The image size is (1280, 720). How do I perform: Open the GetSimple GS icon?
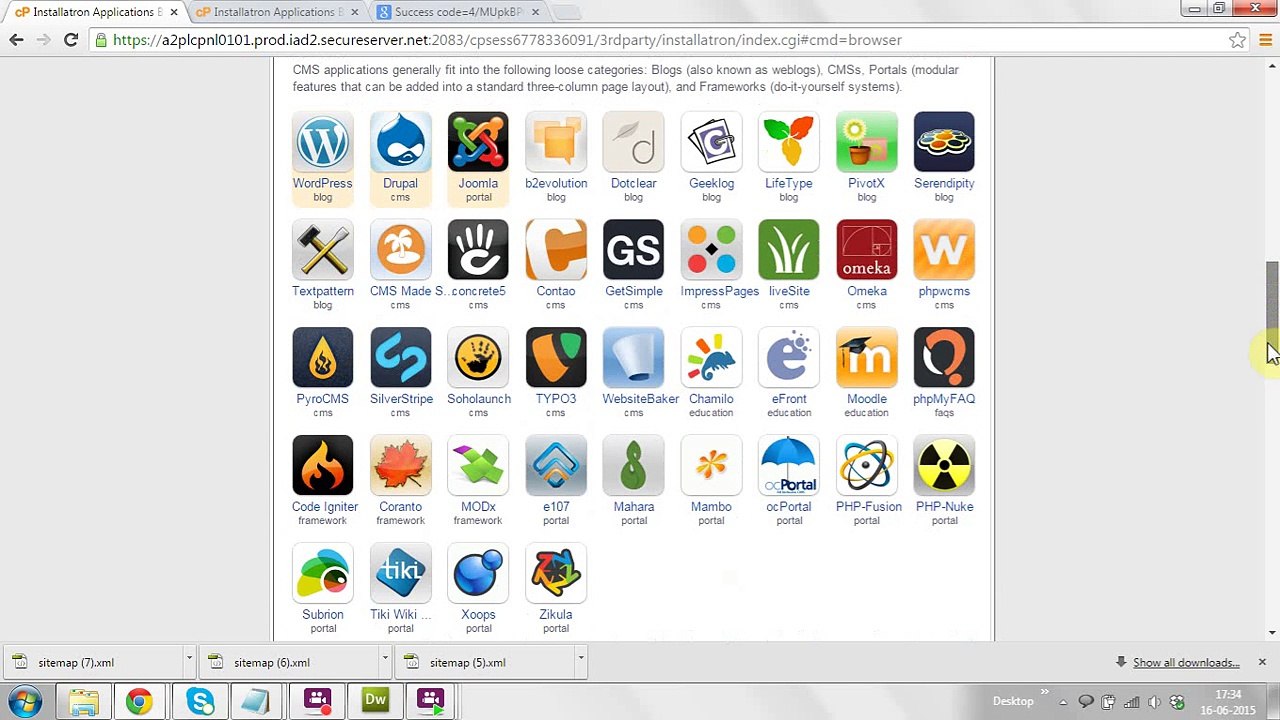(x=633, y=250)
